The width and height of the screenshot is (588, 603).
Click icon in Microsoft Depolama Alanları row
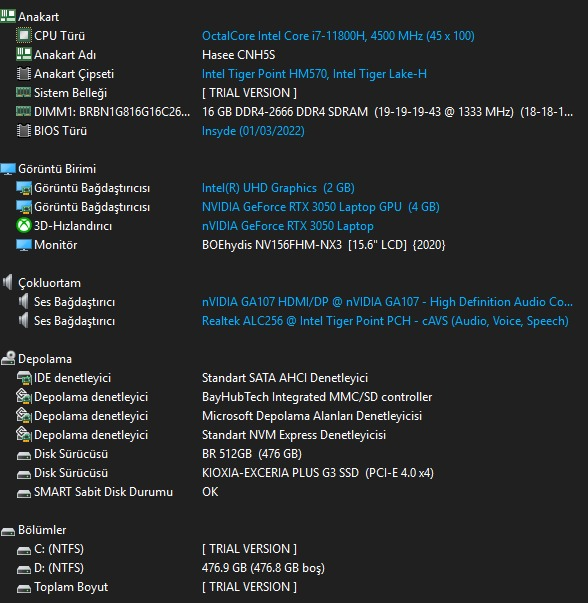(24, 415)
